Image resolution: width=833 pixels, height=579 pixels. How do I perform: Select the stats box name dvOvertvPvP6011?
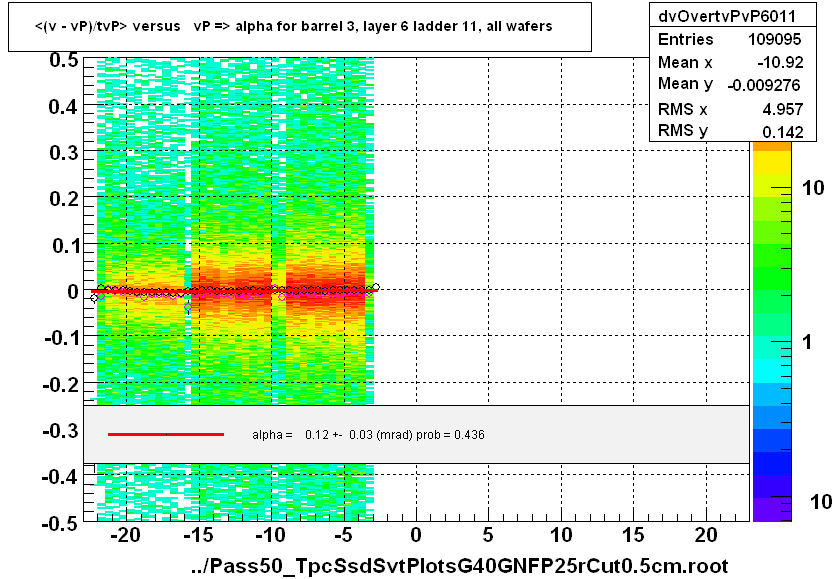click(727, 16)
